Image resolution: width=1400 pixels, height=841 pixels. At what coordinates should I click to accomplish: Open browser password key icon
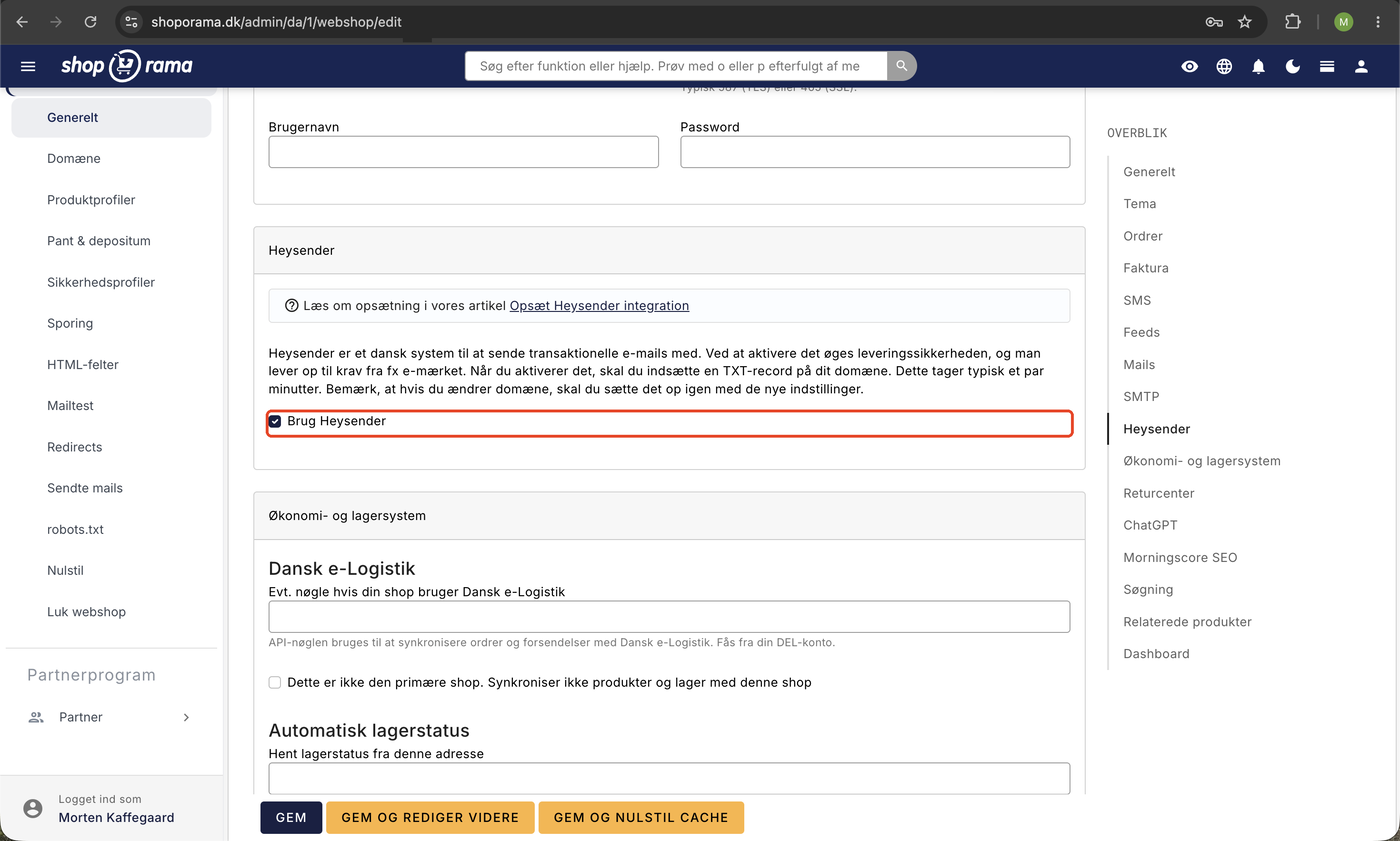[x=1214, y=21]
